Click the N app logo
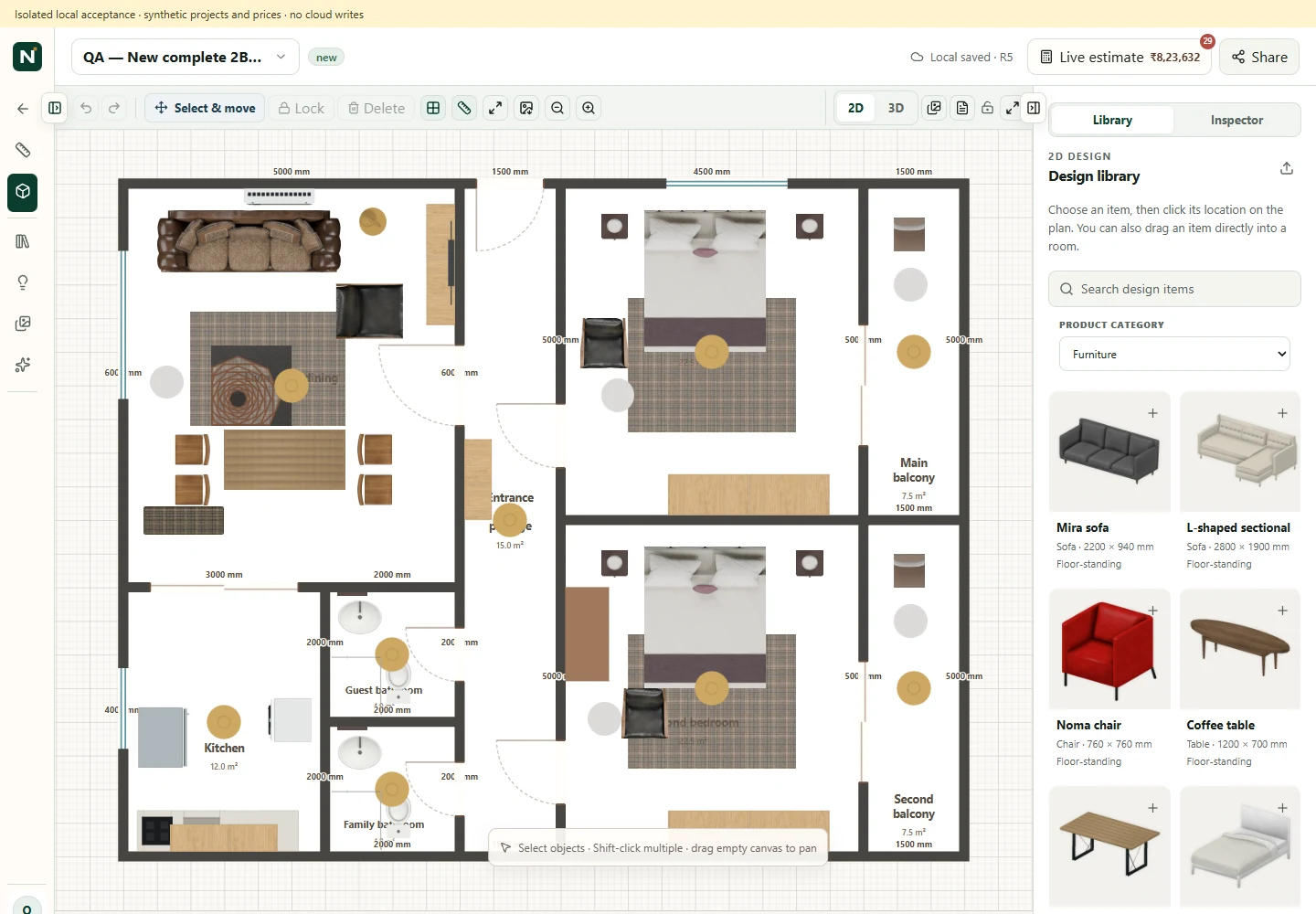The height and width of the screenshot is (914, 1316). 27,57
